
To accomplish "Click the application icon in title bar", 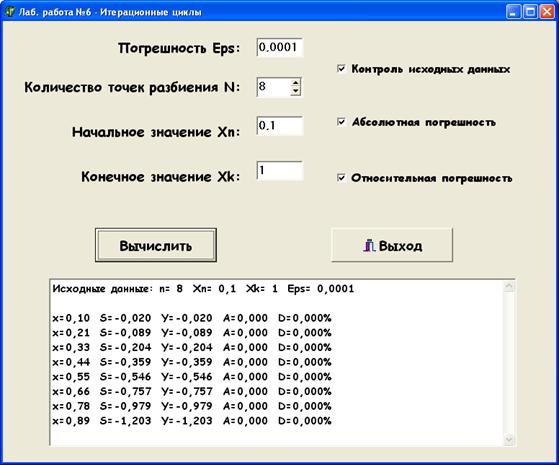I will tap(10, 12).
